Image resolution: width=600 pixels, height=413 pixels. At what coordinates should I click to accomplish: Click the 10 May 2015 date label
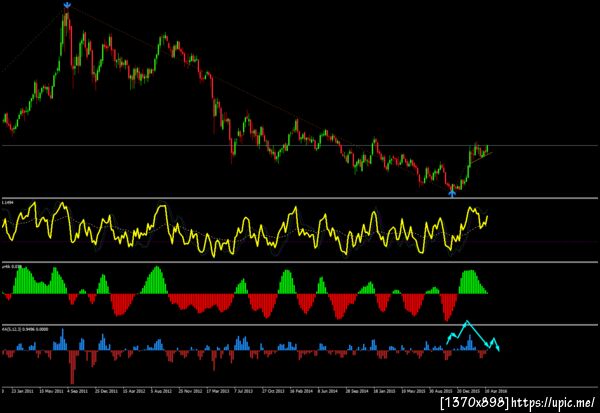[413, 391]
